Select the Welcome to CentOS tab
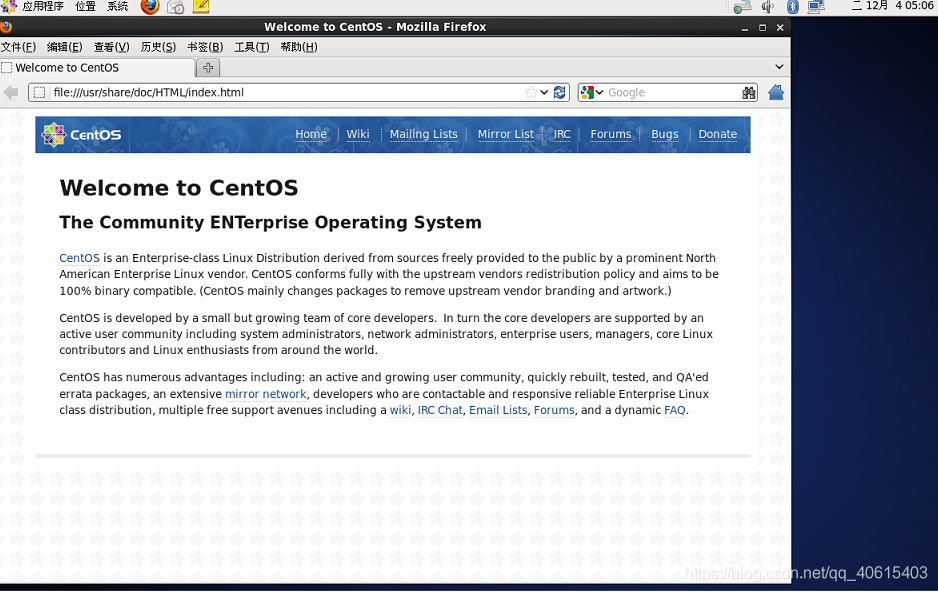Image resolution: width=938 pixels, height=592 pixels. click(98, 68)
